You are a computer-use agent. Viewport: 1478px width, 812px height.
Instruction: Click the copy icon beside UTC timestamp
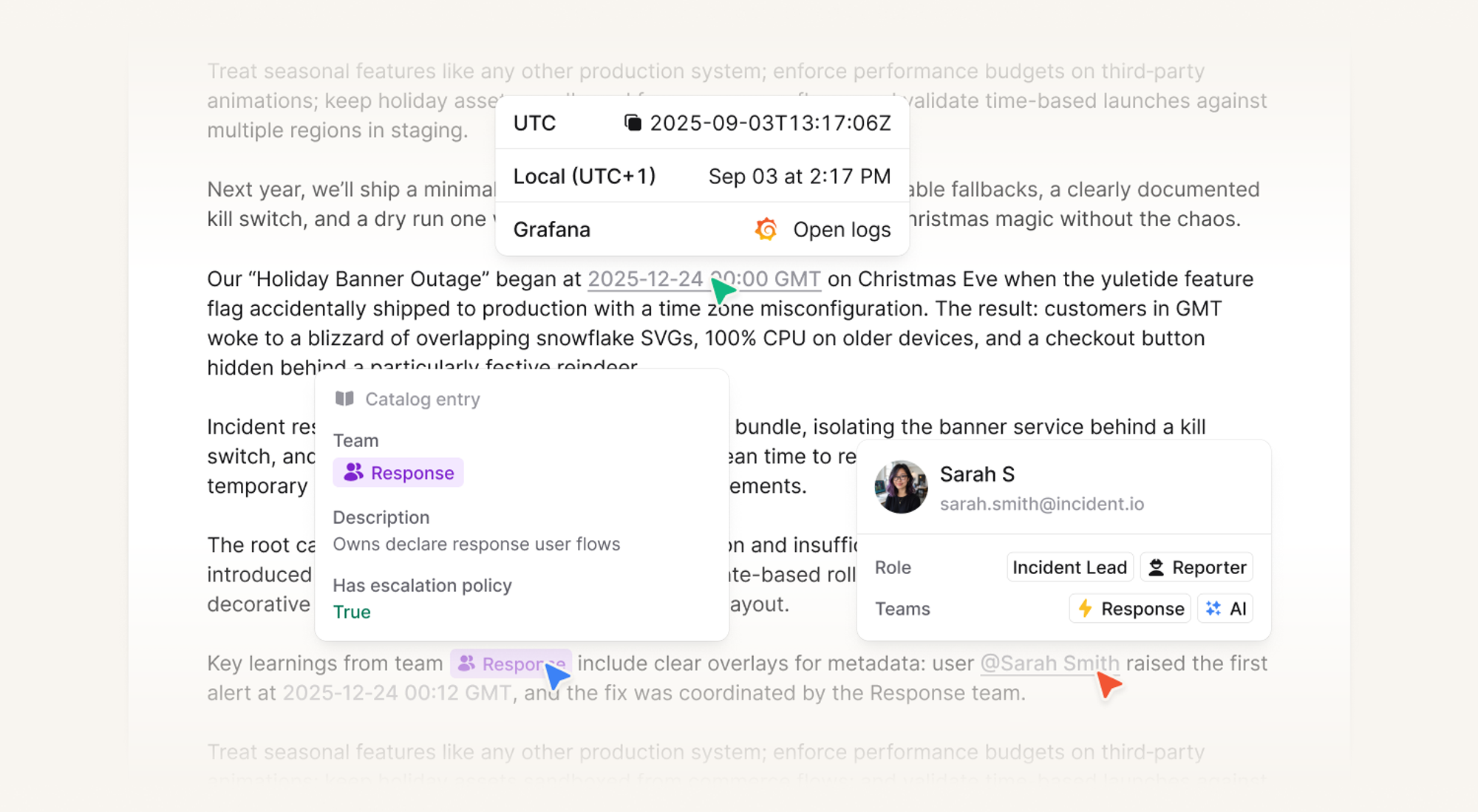click(x=633, y=123)
